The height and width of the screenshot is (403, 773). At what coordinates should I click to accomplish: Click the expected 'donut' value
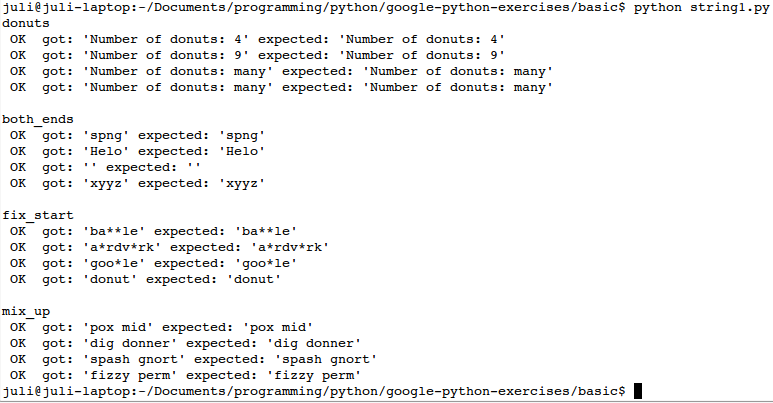(x=253, y=279)
